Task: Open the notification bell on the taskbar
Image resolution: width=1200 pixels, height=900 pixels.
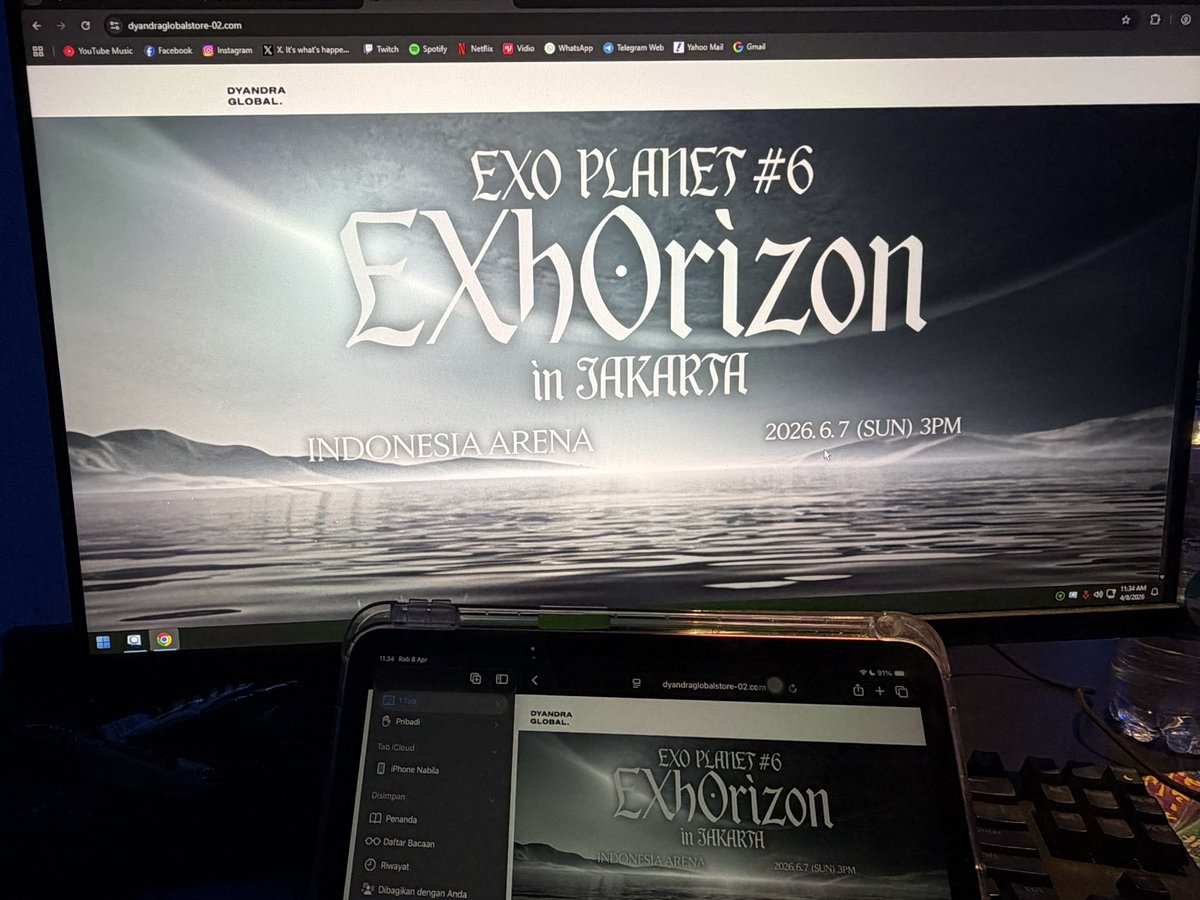Action: [x=1155, y=591]
